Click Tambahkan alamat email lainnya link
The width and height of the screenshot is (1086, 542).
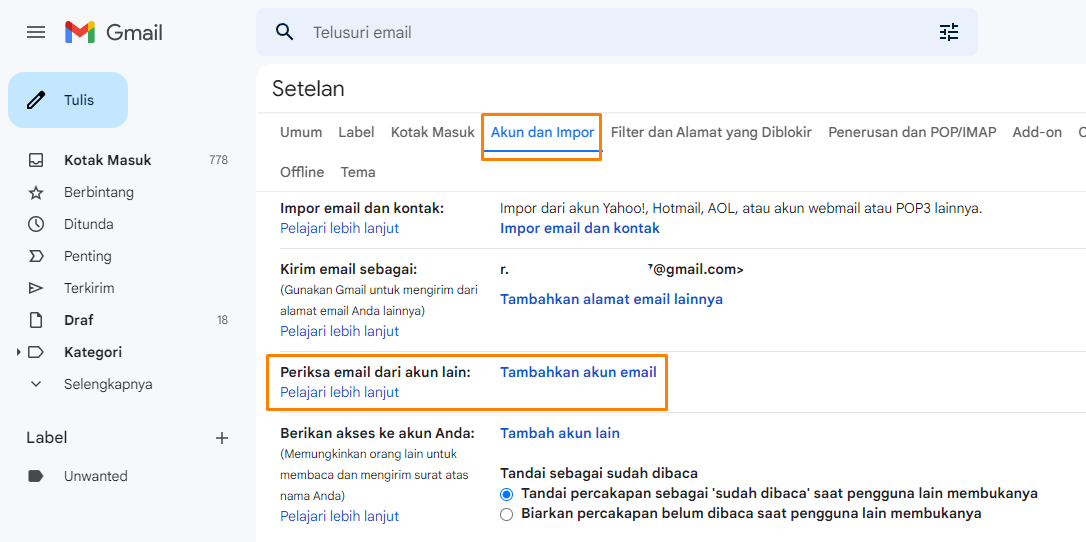[612, 299]
